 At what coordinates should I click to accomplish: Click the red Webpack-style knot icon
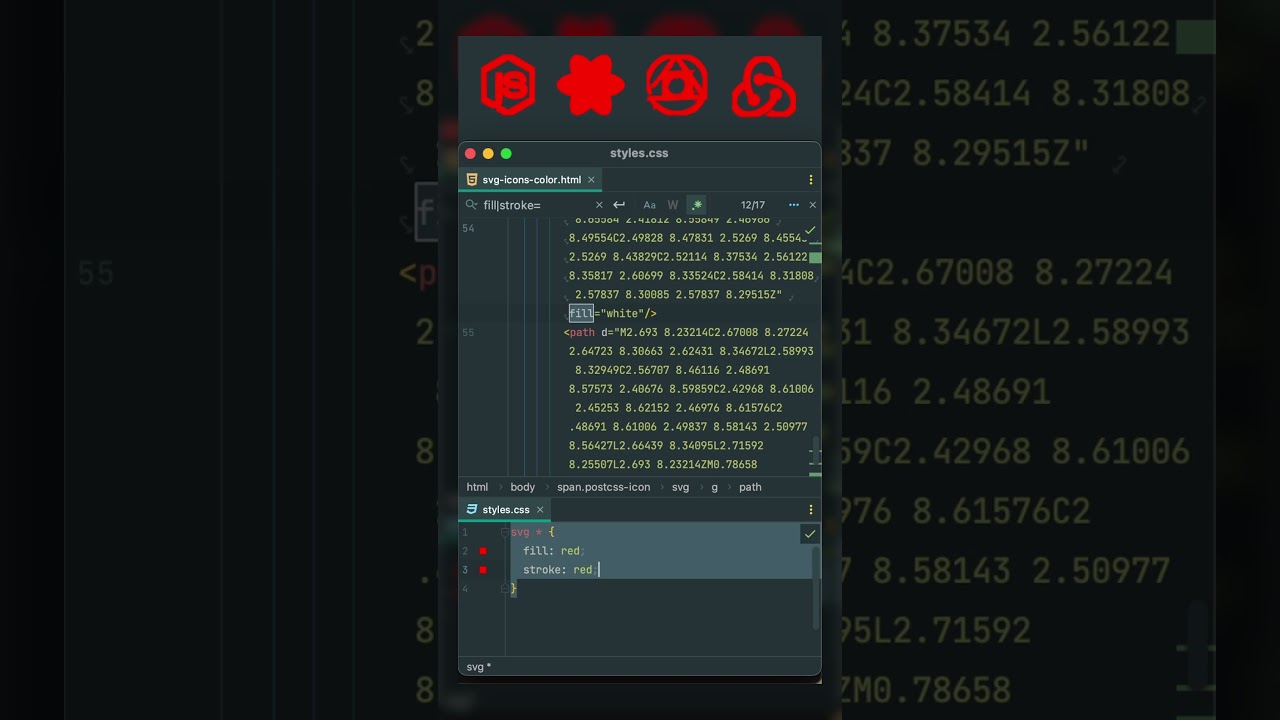pyautogui.click(x=763, y=87)
